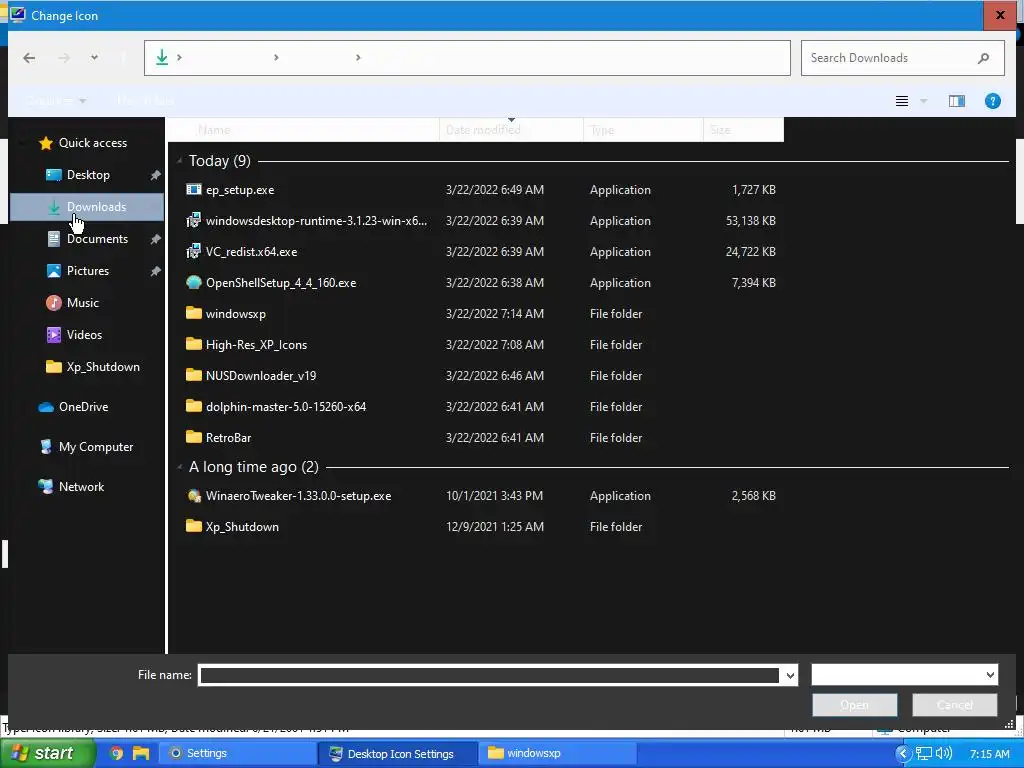Click the VC_redist.x64.exe icon

pos(193,251)
